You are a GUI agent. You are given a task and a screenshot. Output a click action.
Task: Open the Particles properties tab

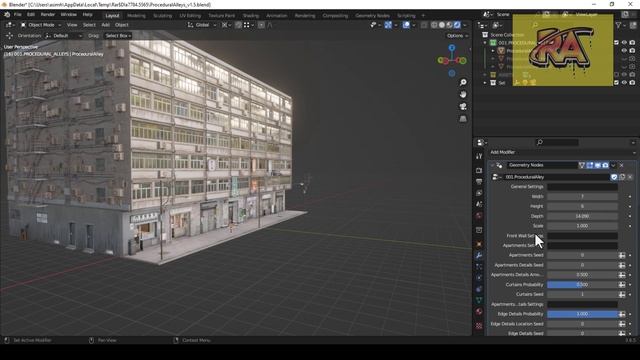pos(479,267)
